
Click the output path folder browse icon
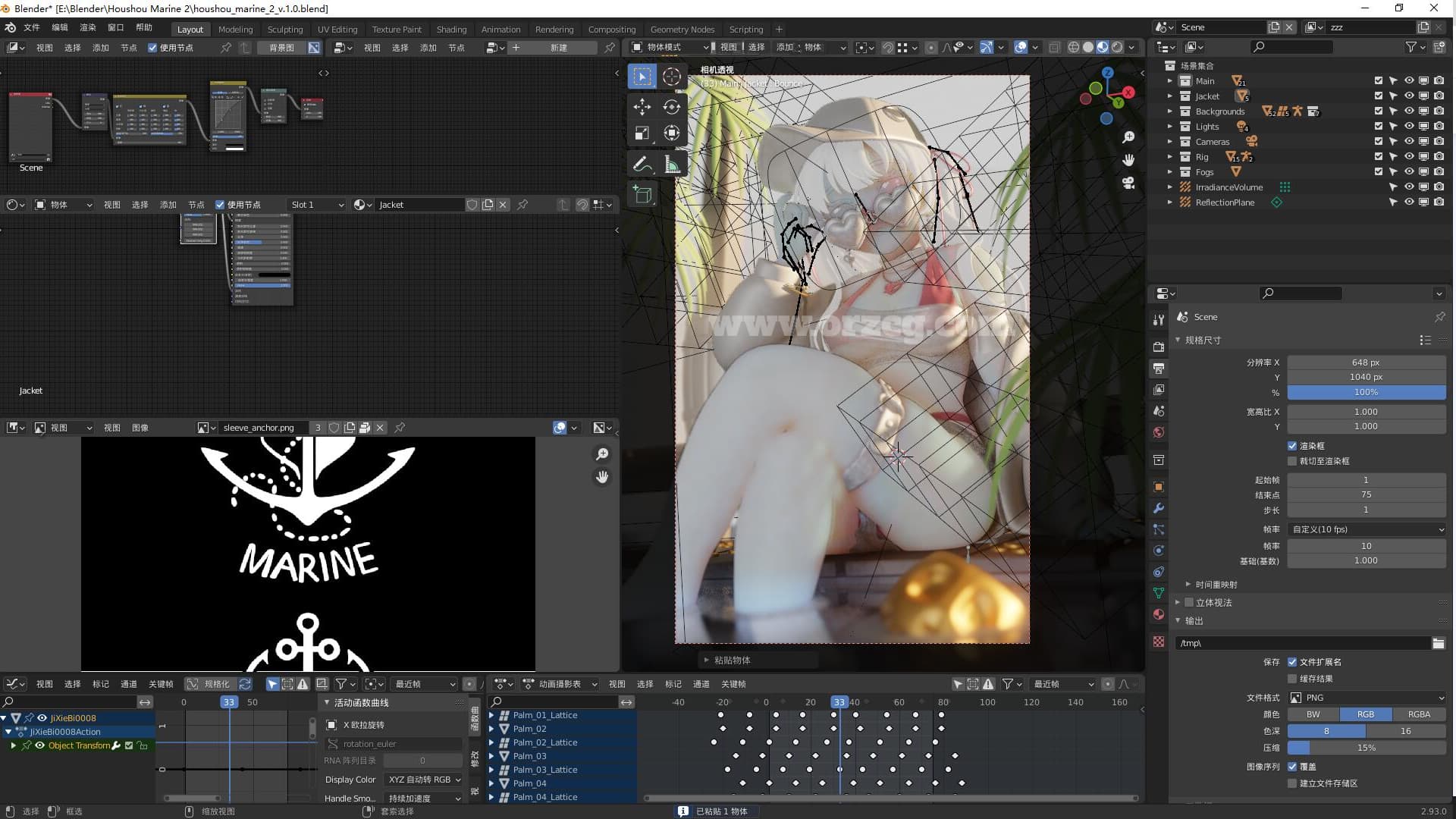click(x=1438, y=643)
